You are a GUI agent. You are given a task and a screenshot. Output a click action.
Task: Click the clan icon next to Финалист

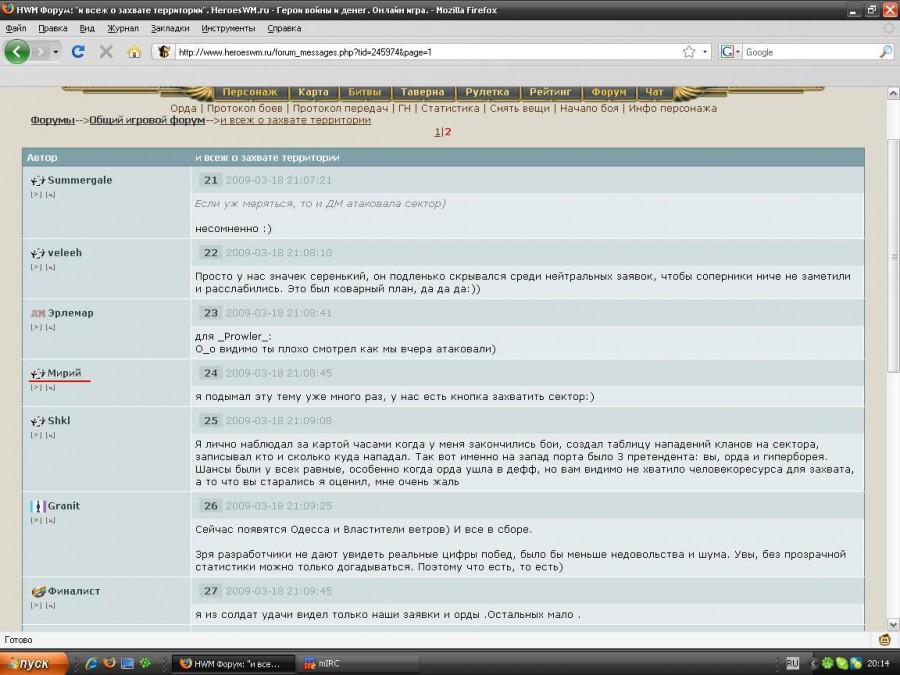[38, 591]
